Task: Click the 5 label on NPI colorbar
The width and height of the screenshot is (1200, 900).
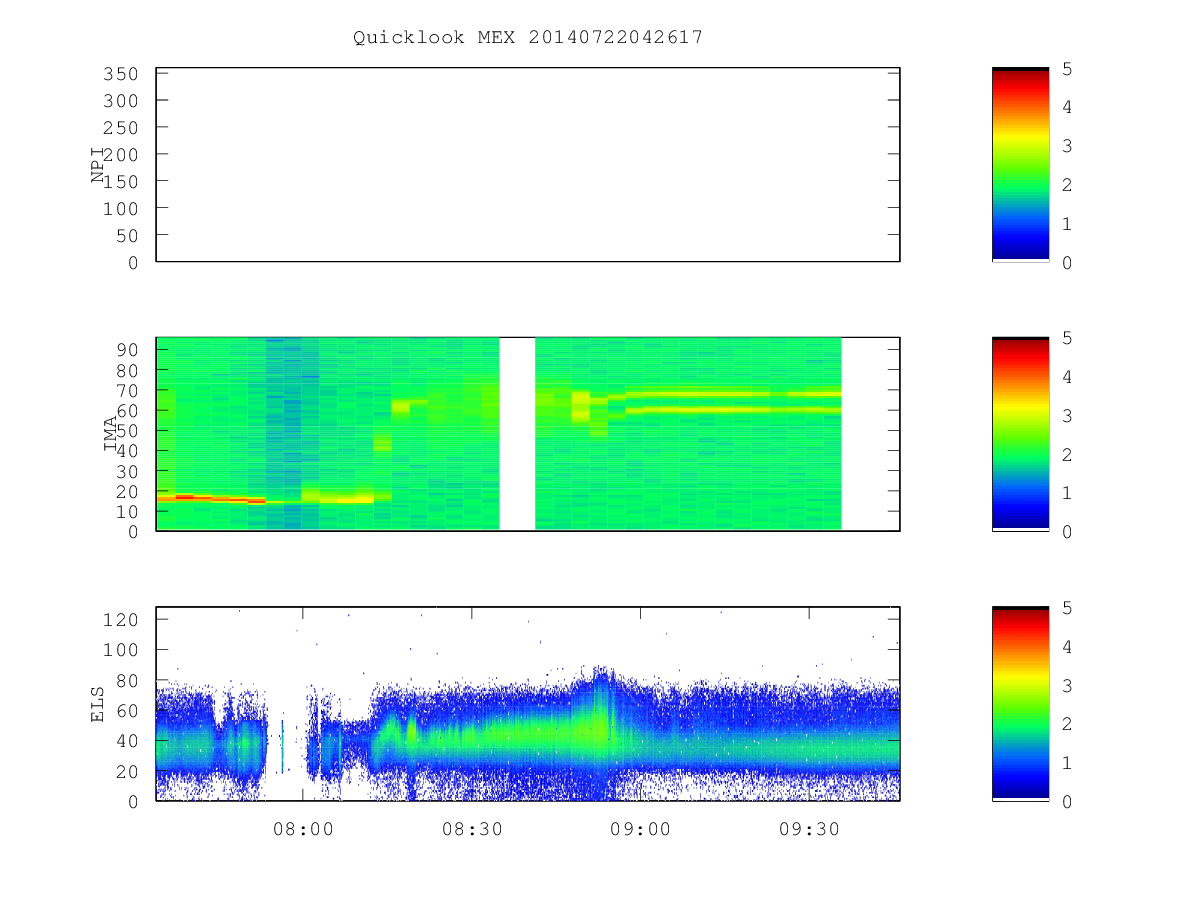Action: coord(1068,69)
